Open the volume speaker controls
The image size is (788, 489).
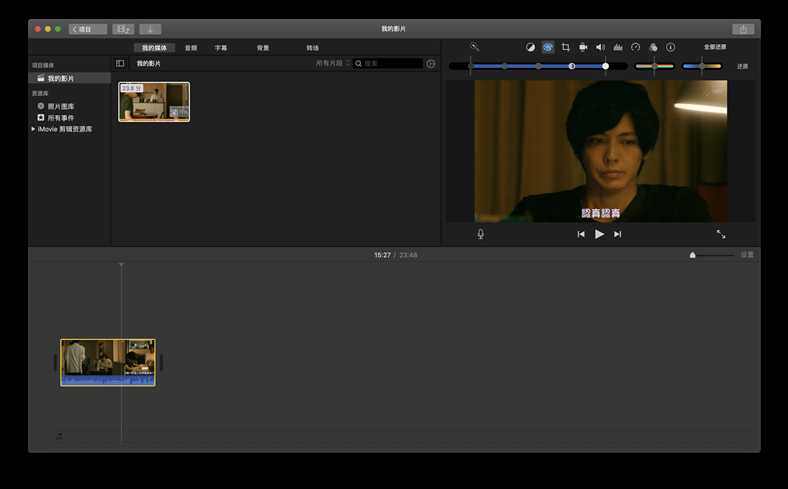click(x=601, y=47)
